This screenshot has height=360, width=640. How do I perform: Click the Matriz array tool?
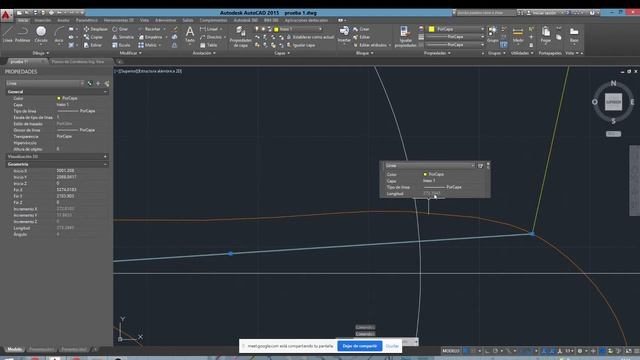pyautogui.click(x=147, y=45)
